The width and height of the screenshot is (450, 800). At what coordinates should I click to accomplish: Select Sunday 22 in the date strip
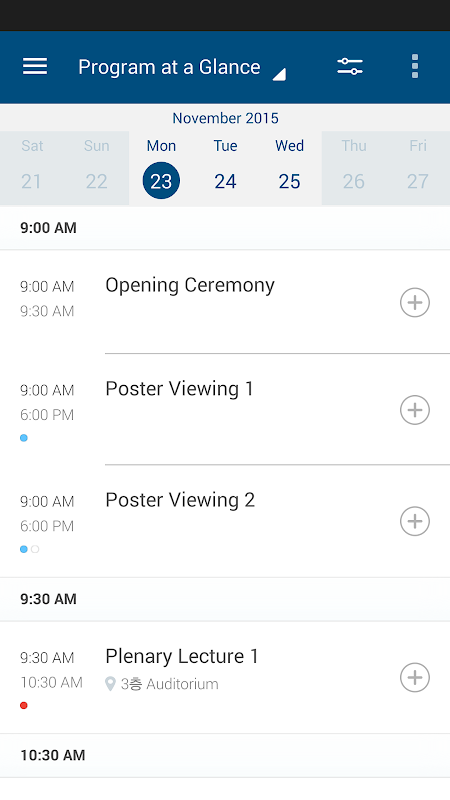tap(96, 168)
